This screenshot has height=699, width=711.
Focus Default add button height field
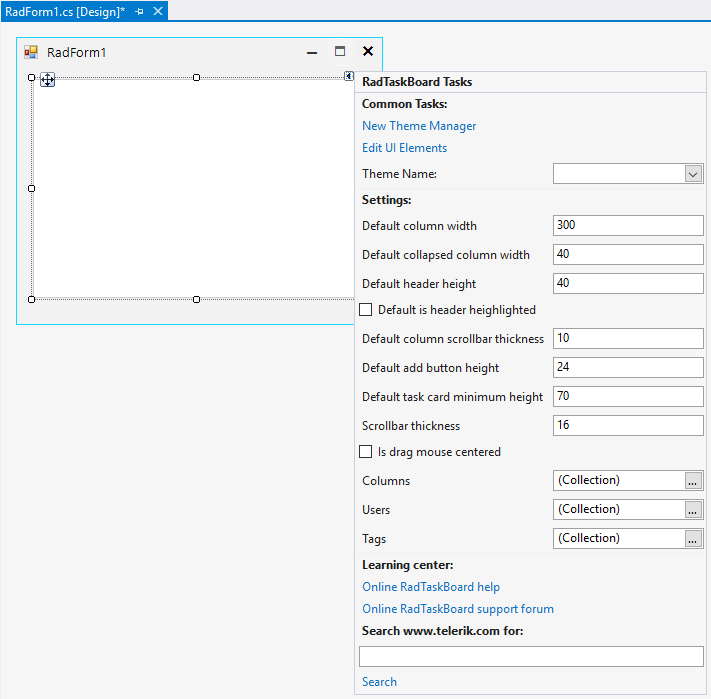pos(628,368)
